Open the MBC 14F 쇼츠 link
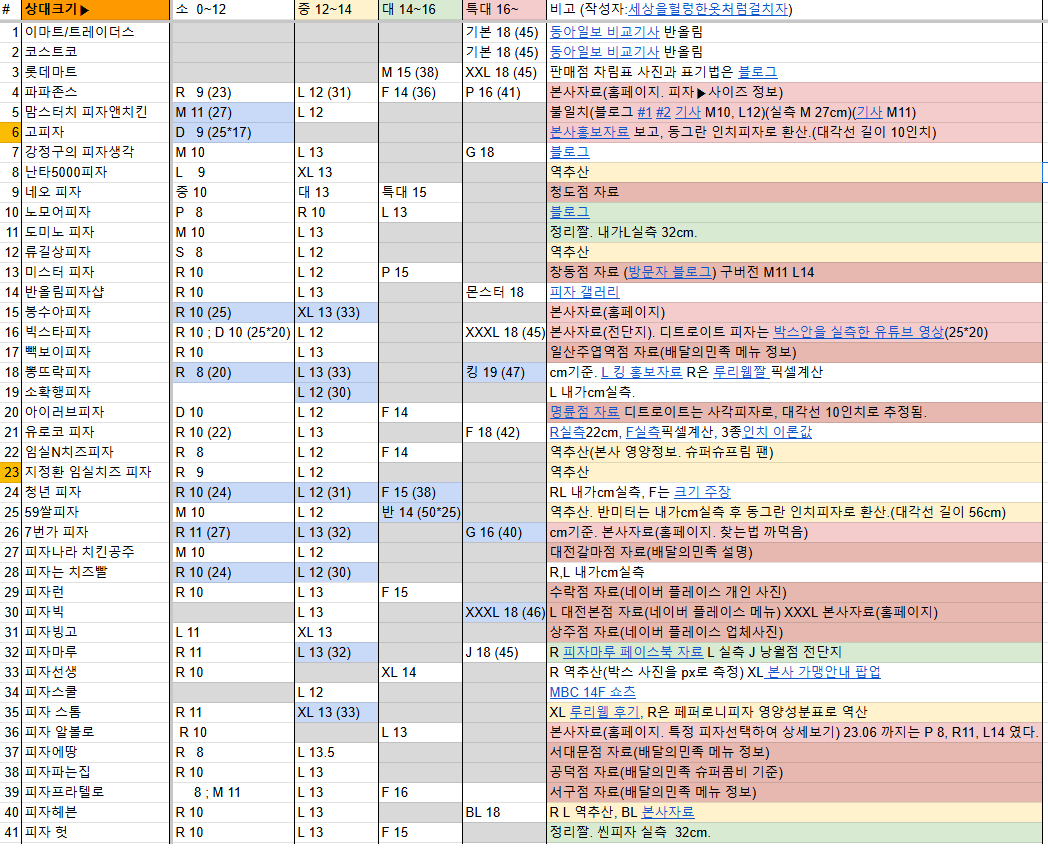1048x848 pixels. click(592, 692)
